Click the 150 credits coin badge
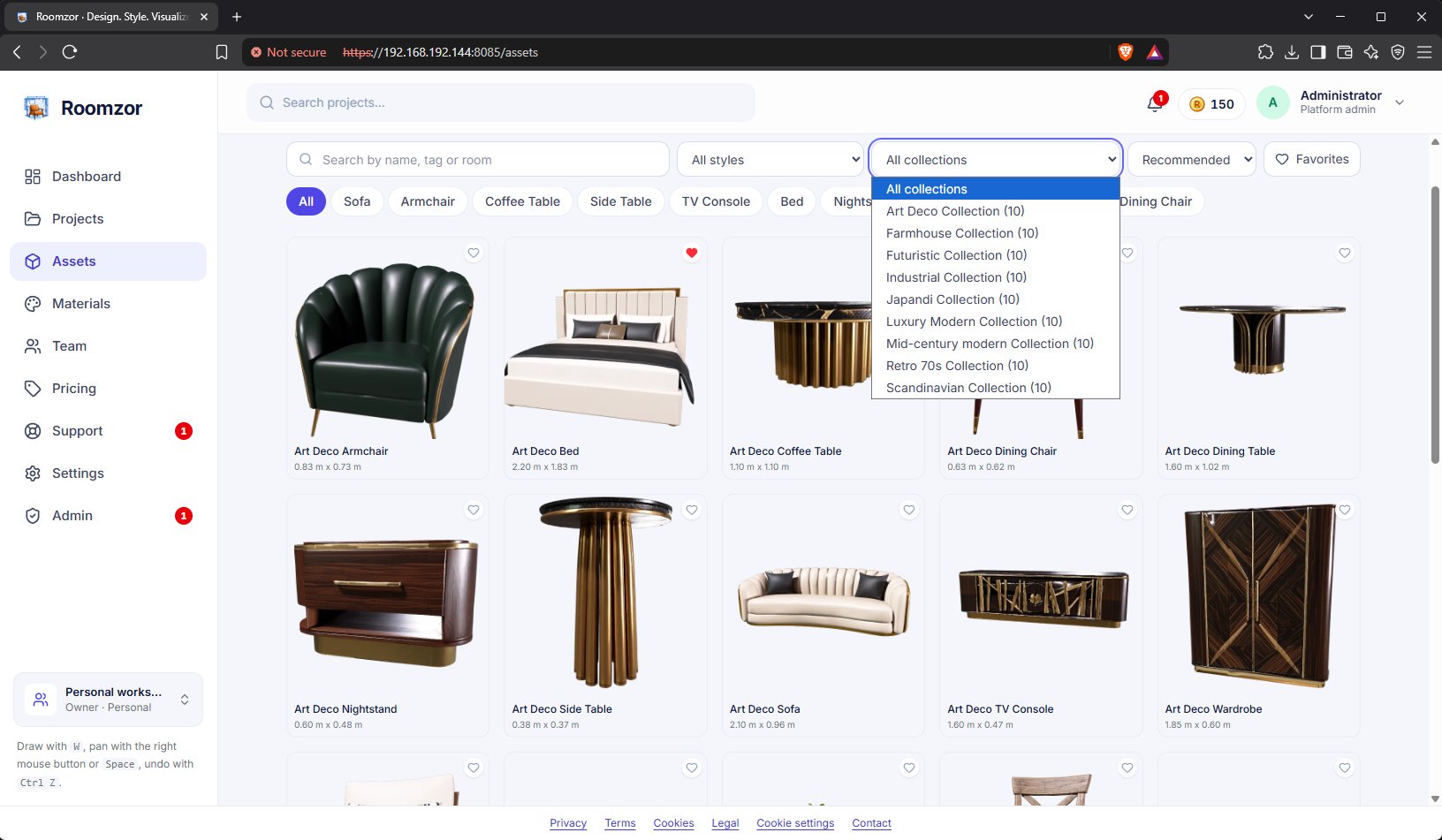 point(1211,104)
